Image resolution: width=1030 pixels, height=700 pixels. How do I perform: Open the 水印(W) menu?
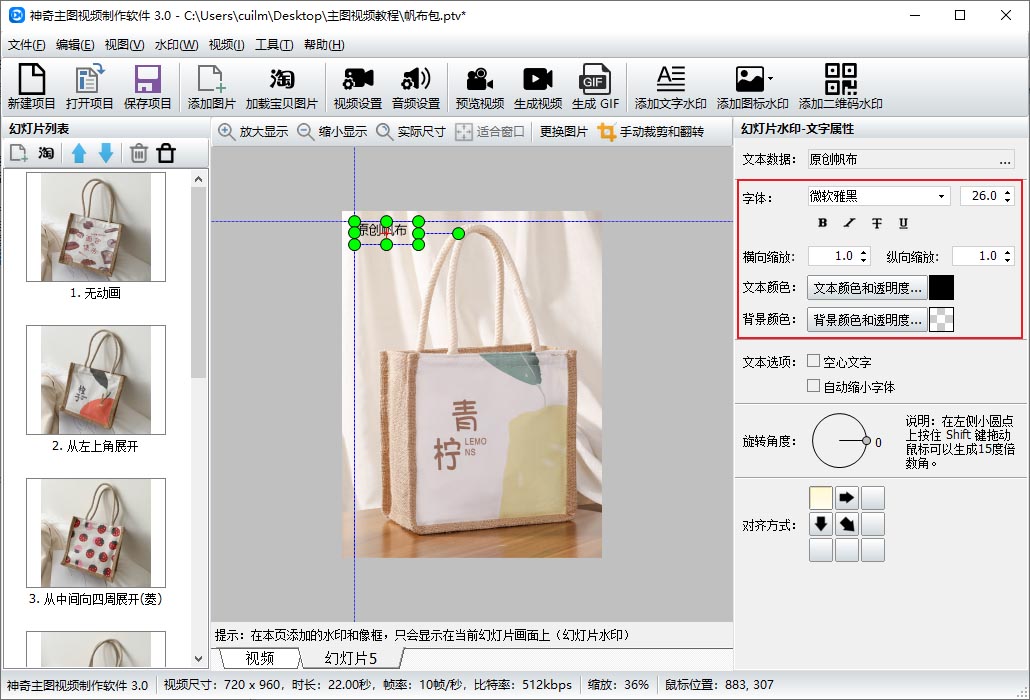[176, 45]
